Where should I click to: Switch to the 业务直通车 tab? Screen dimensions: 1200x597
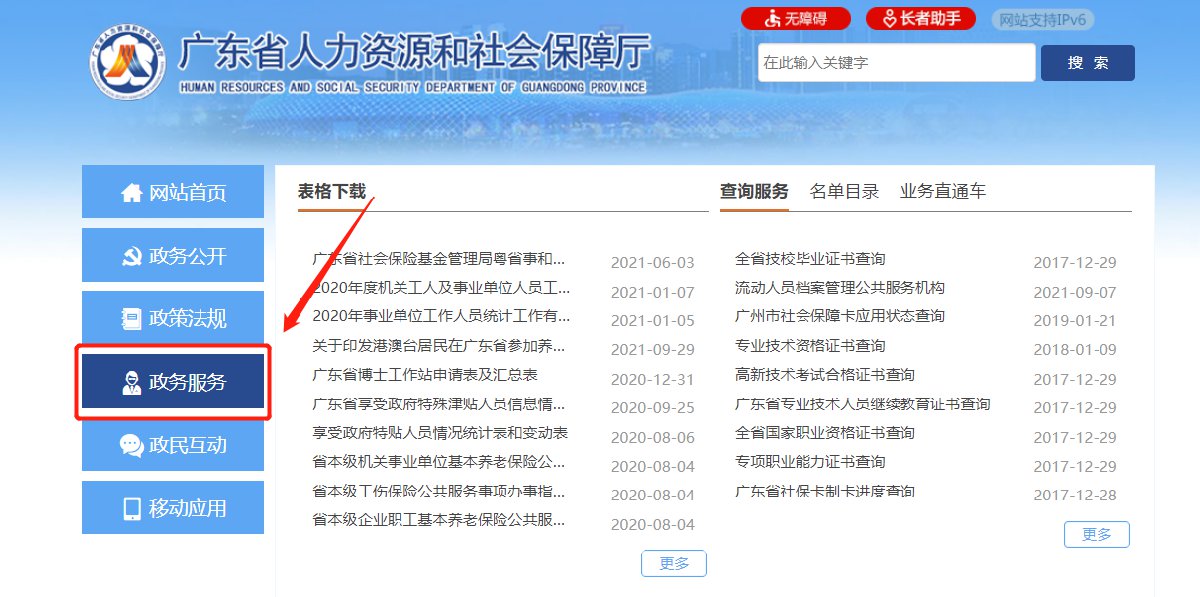[x=943, y=192]
